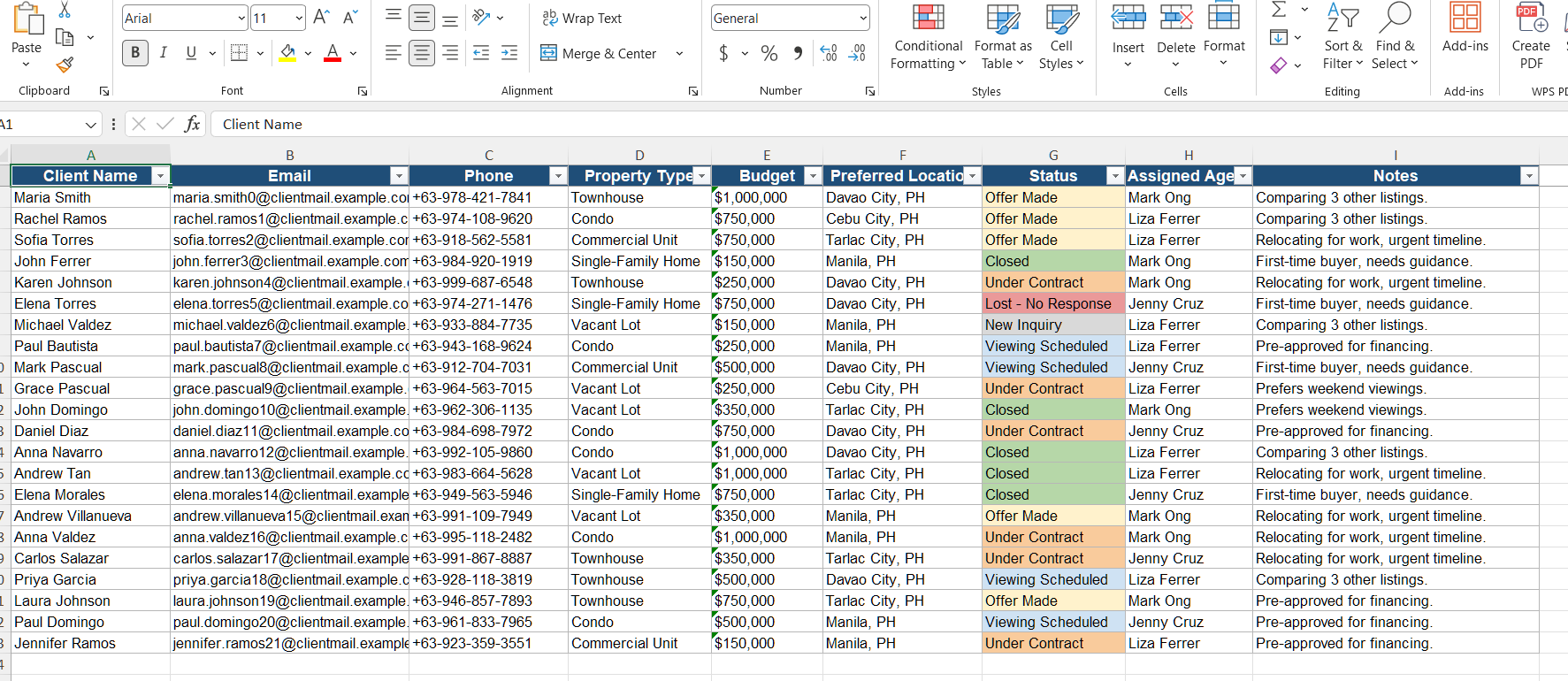1568x681 pixels.
Task: Click the Decrease Decimal icon
Action: tap(857, 53)
